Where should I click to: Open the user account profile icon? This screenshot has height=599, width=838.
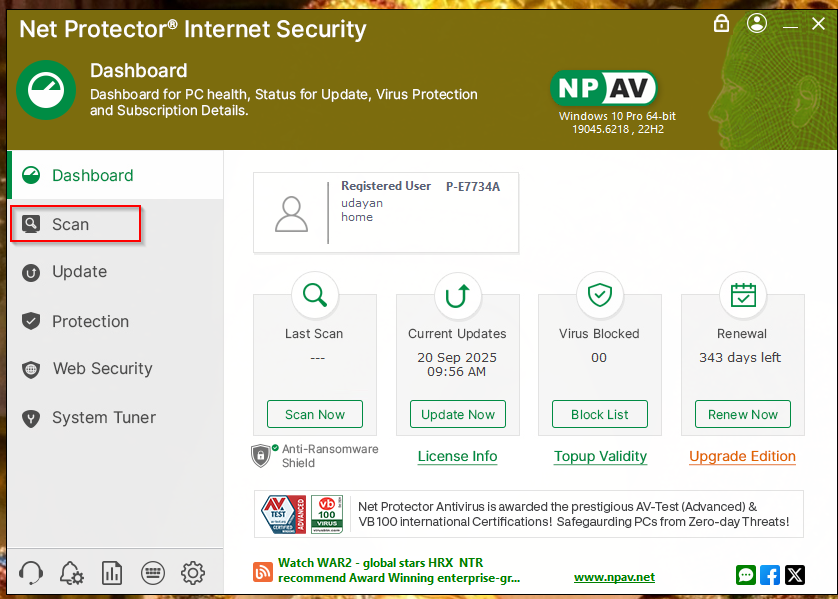[x=757, y=23]
